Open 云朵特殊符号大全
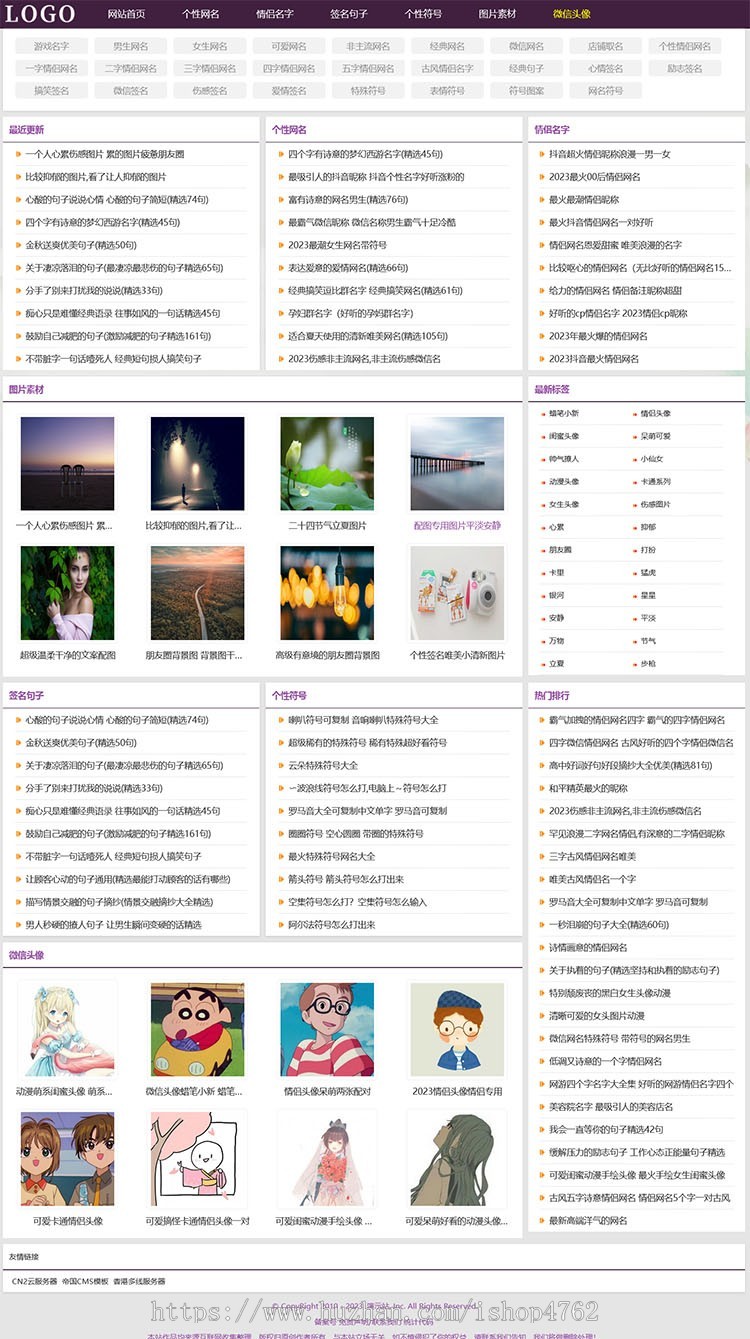 coord(323,765)
